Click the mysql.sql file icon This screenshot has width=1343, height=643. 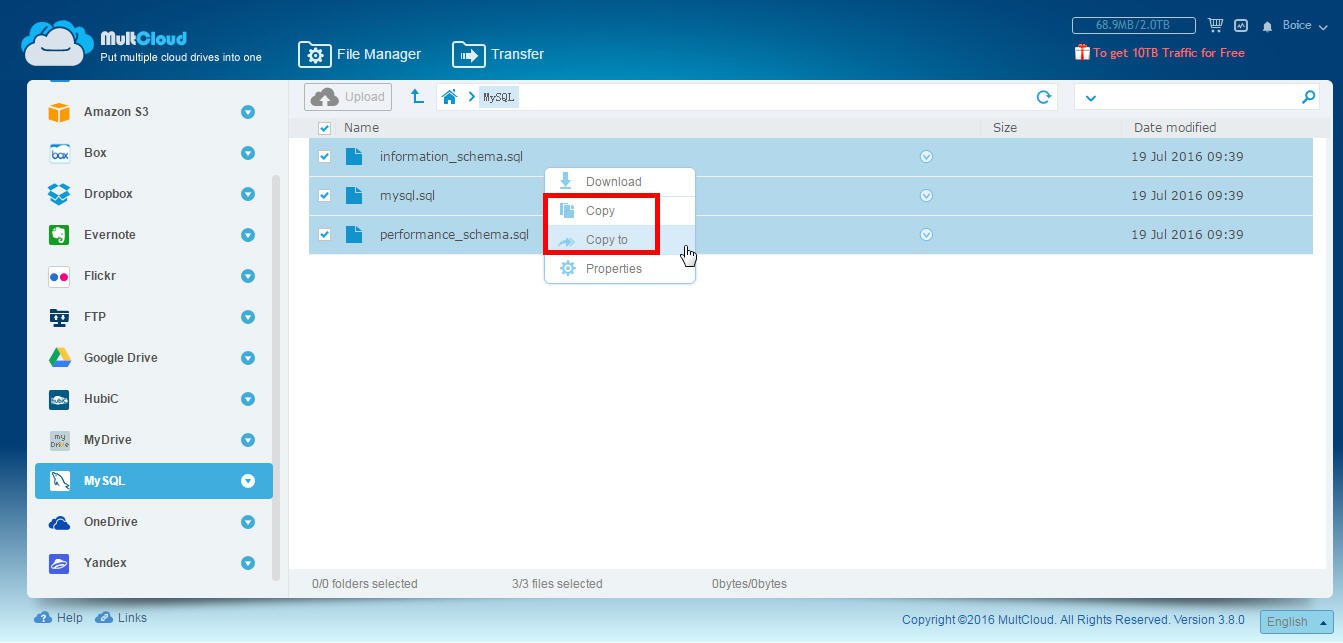coord(354,195)
